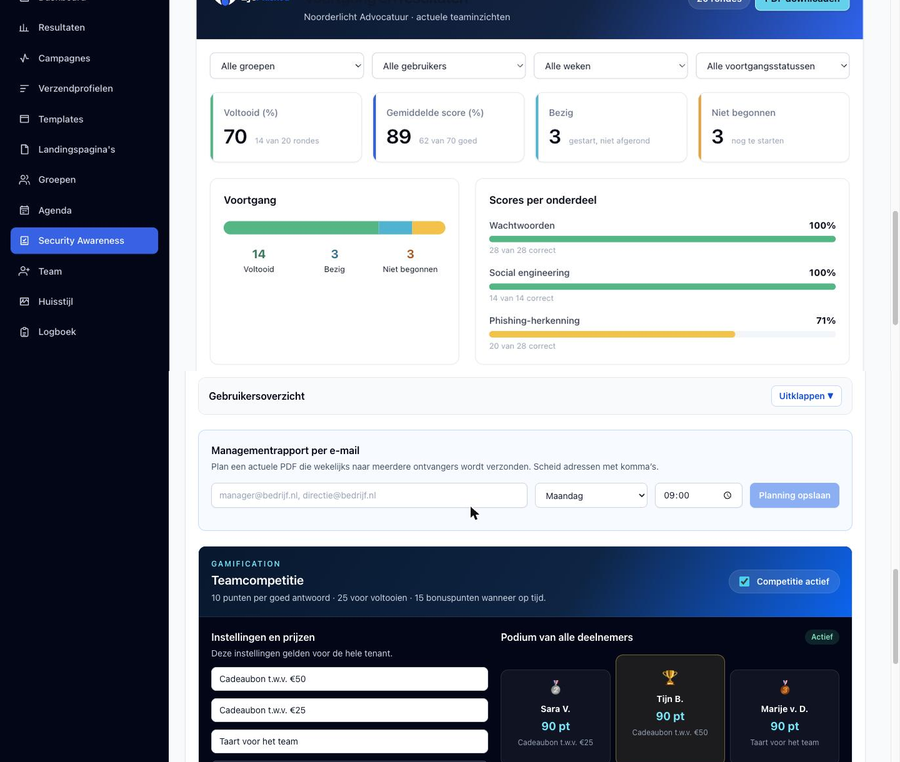Select Templates in the sidebar
Image resolution: width=900 pixels, height=762 pixels.
[x=84, y=119]
